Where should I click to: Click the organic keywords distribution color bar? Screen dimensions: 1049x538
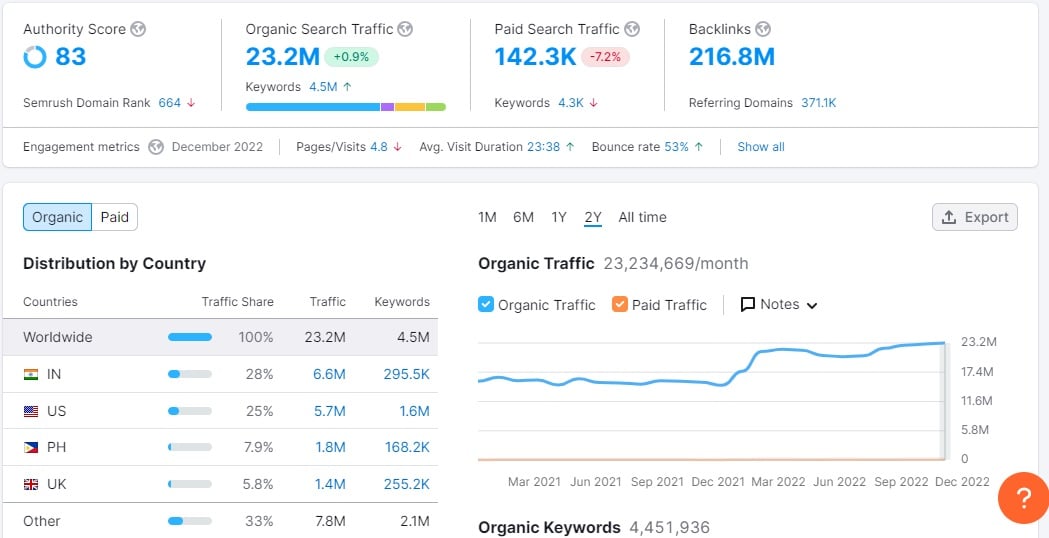pyautogui.click(x=345, y=106)
